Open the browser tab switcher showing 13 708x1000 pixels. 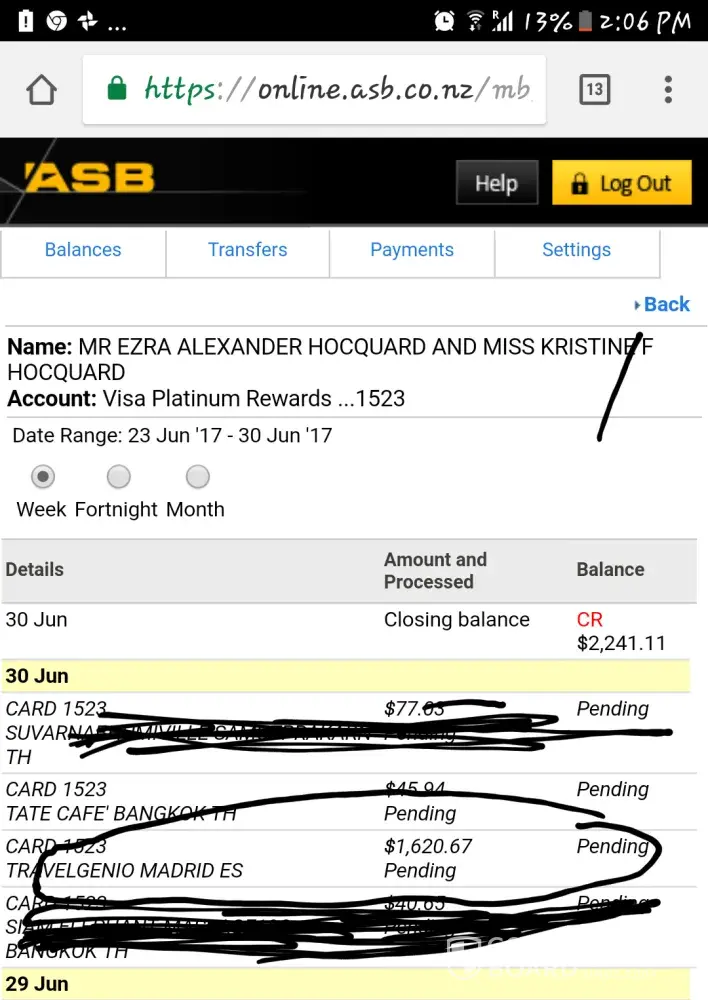coord(594,89)
